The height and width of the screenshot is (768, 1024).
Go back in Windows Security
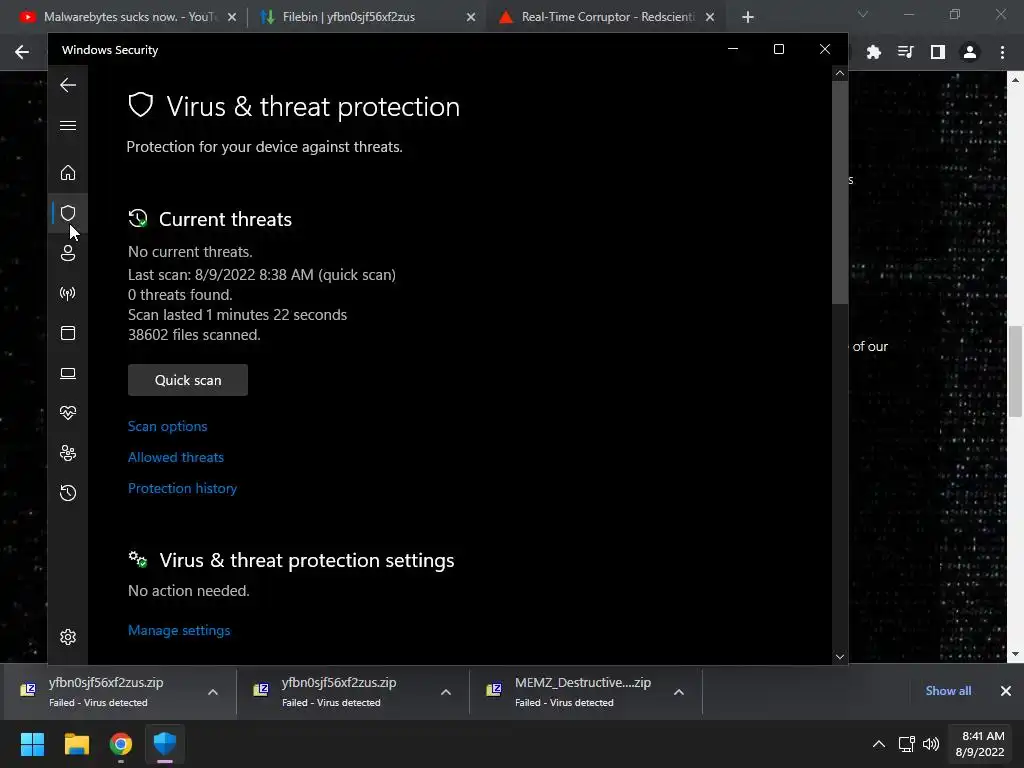[68, 85]
